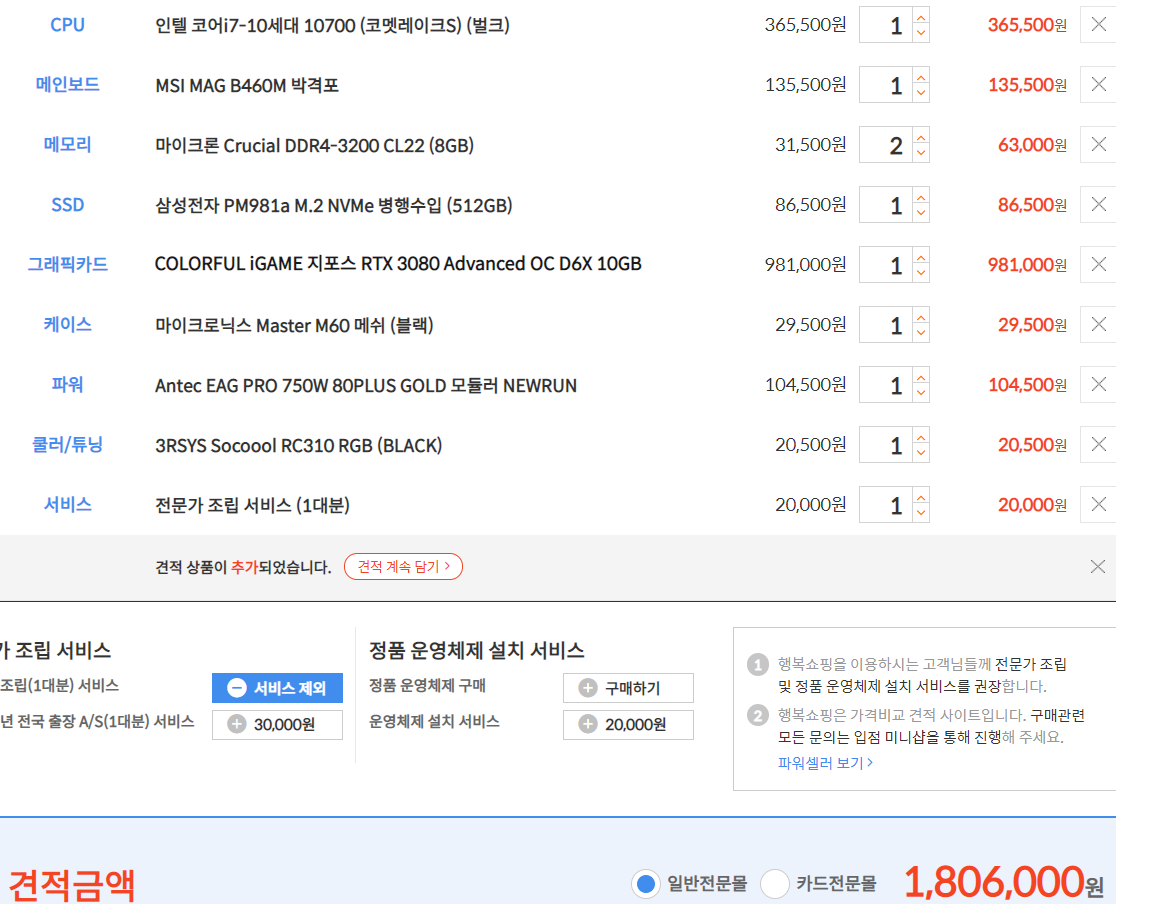Screen dimensions: 1152x904
Task: Open the 메인보드 category link
Action: click(67, 85)
